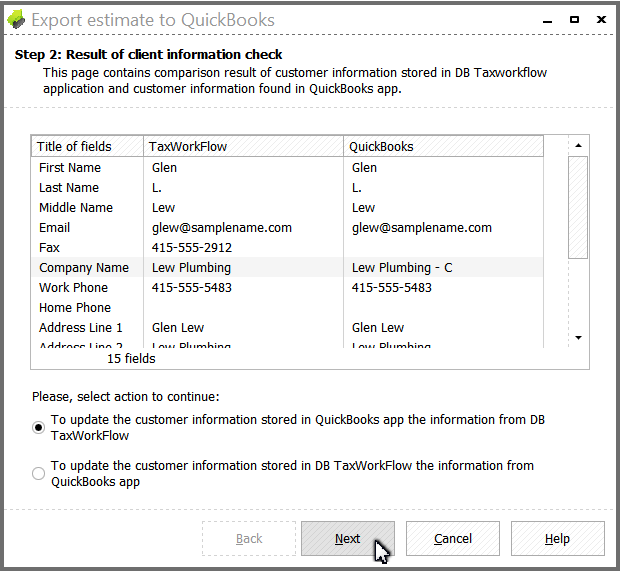
Task: Click QuickBooks first name 'Glen'
Action: pos(364,167)
